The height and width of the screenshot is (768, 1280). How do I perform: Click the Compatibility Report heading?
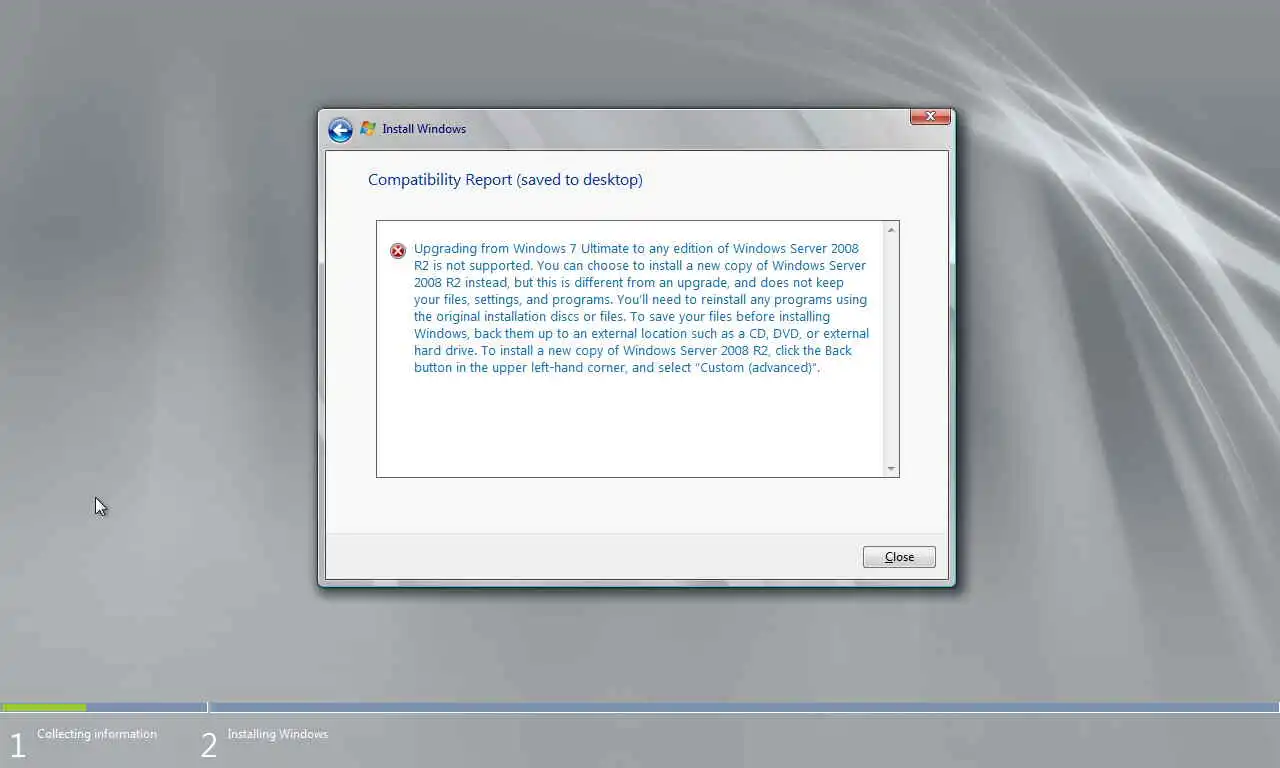505,180
